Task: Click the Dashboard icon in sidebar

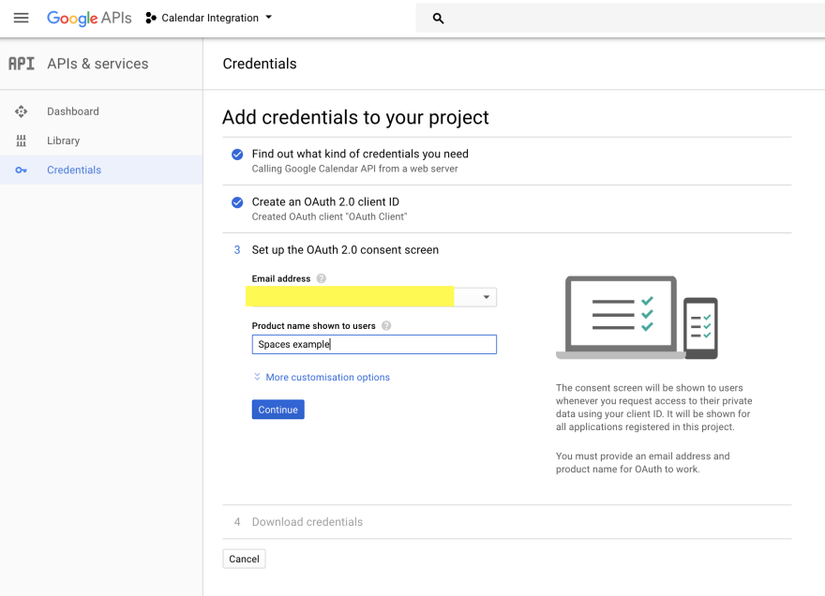Action: coord(21,111)
